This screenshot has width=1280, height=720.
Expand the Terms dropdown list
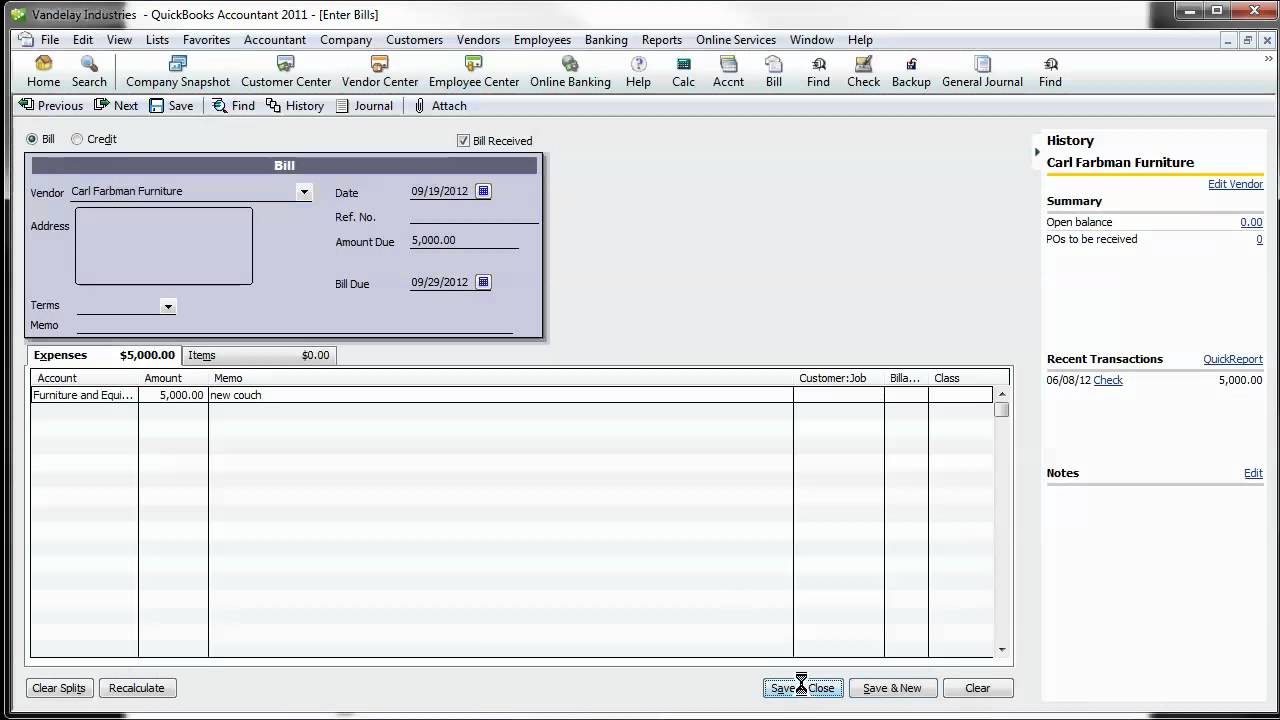coord(168,306)
